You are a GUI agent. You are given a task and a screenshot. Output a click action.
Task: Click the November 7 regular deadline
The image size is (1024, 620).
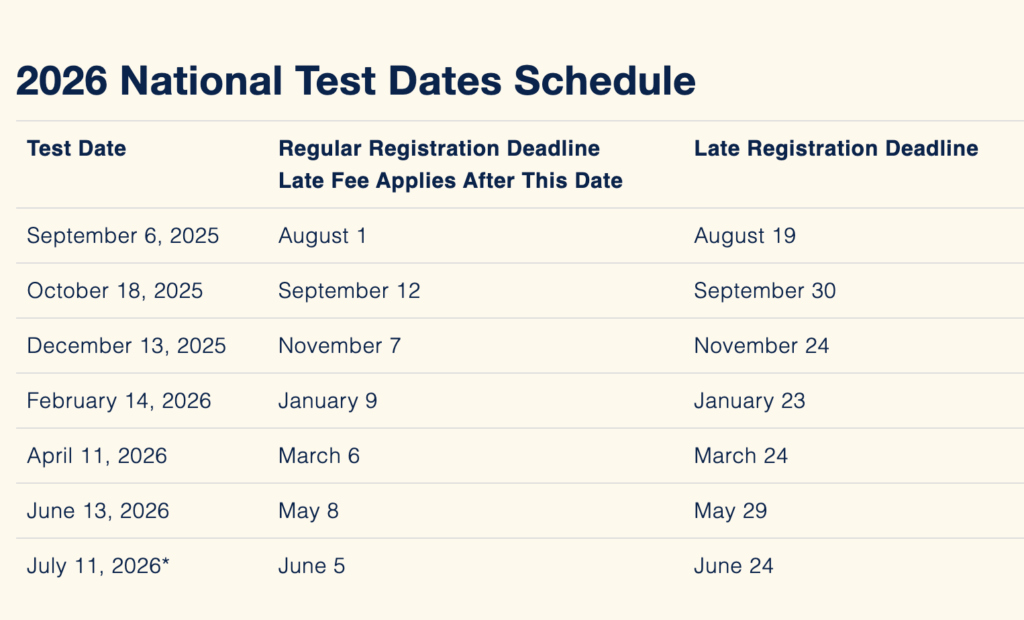click(339, 346)
